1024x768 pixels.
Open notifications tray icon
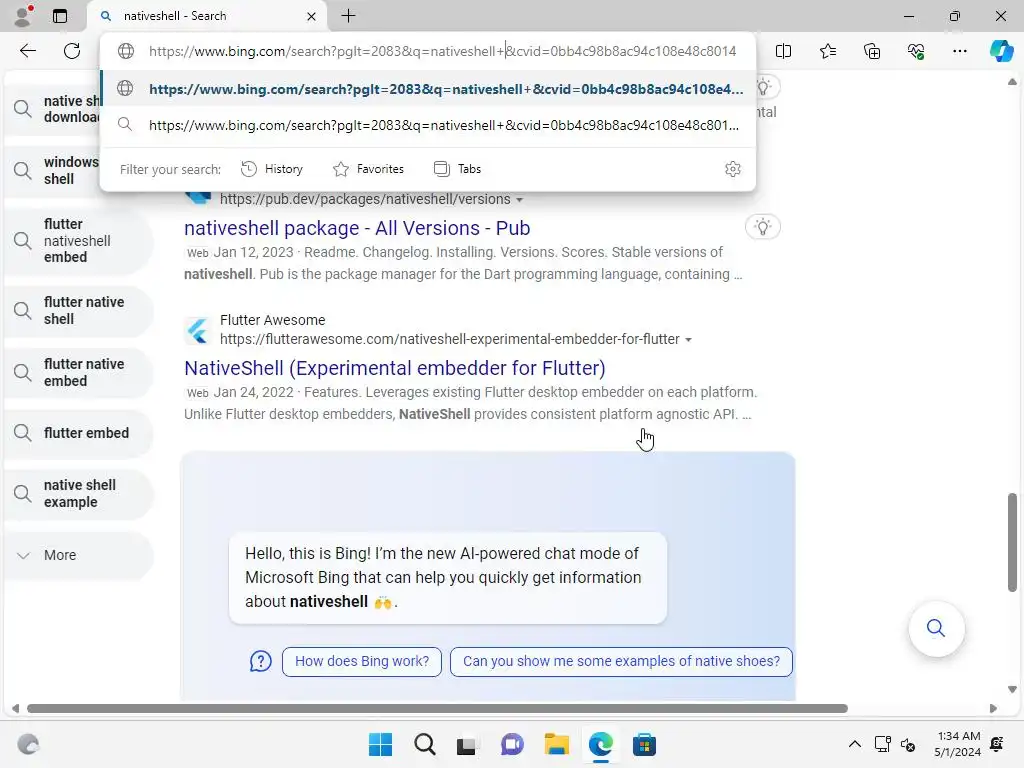997,744
